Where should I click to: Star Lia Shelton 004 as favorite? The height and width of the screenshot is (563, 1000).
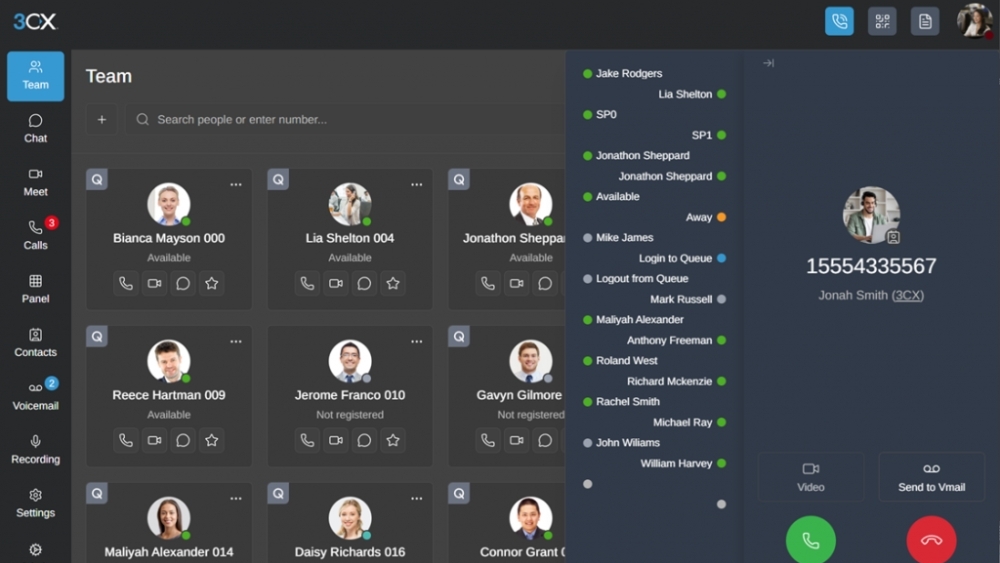pos(393,283)
